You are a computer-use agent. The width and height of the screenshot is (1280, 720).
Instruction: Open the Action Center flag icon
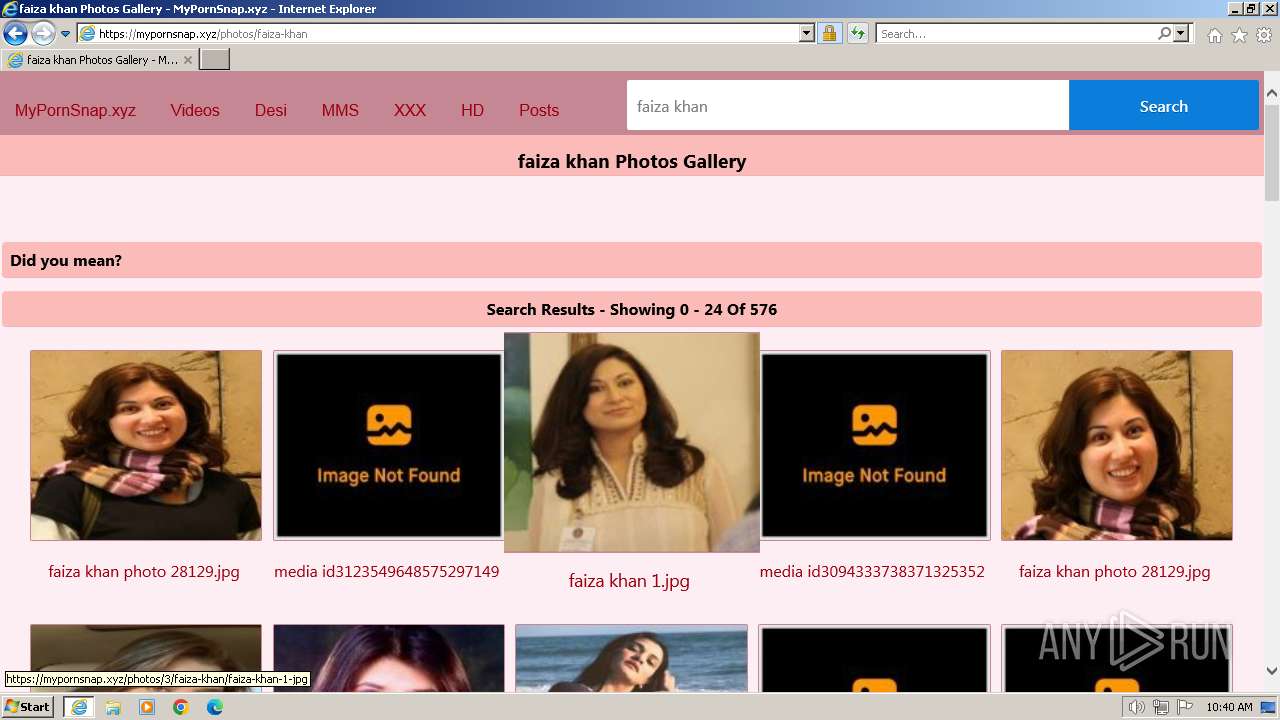pos(1184,707)
